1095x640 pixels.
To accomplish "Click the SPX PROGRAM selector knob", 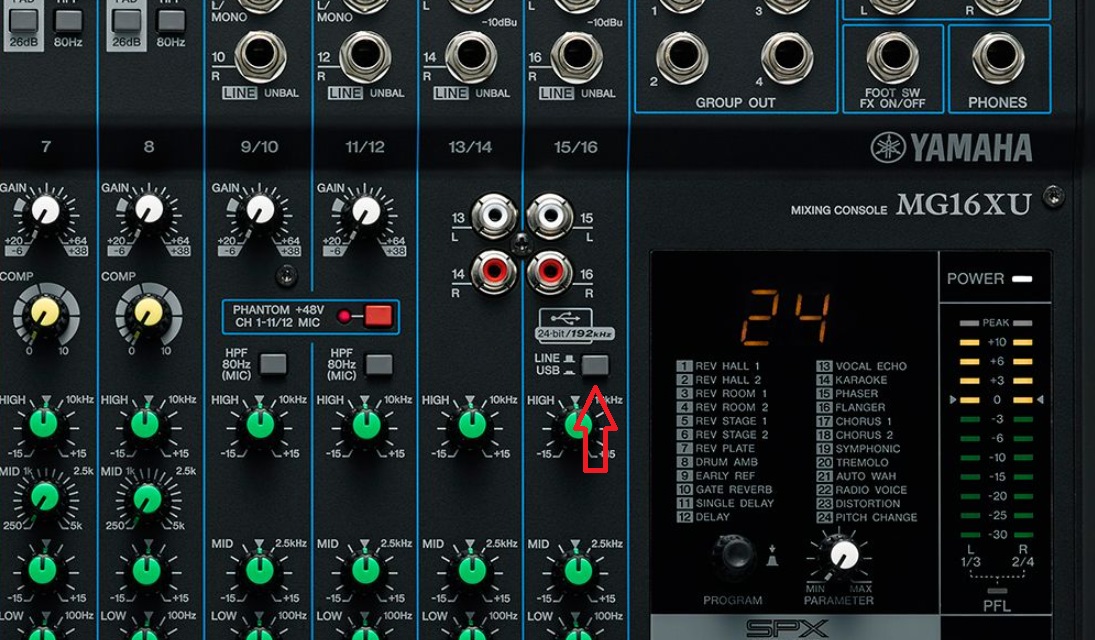I will [734, 557].
